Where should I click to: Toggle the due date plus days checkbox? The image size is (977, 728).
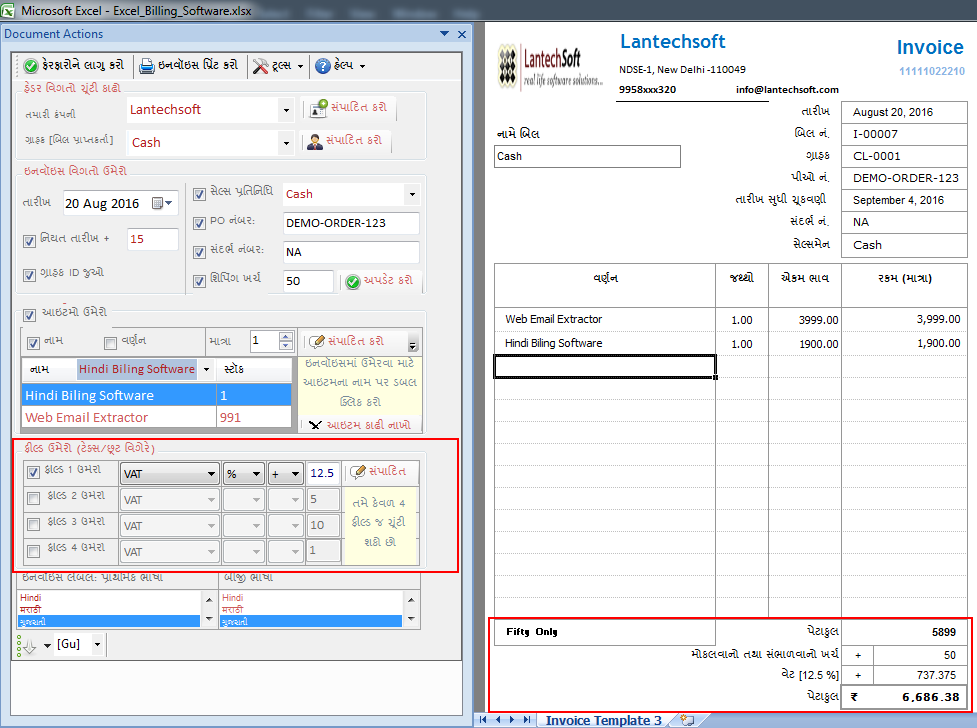(x=29, y=241)
